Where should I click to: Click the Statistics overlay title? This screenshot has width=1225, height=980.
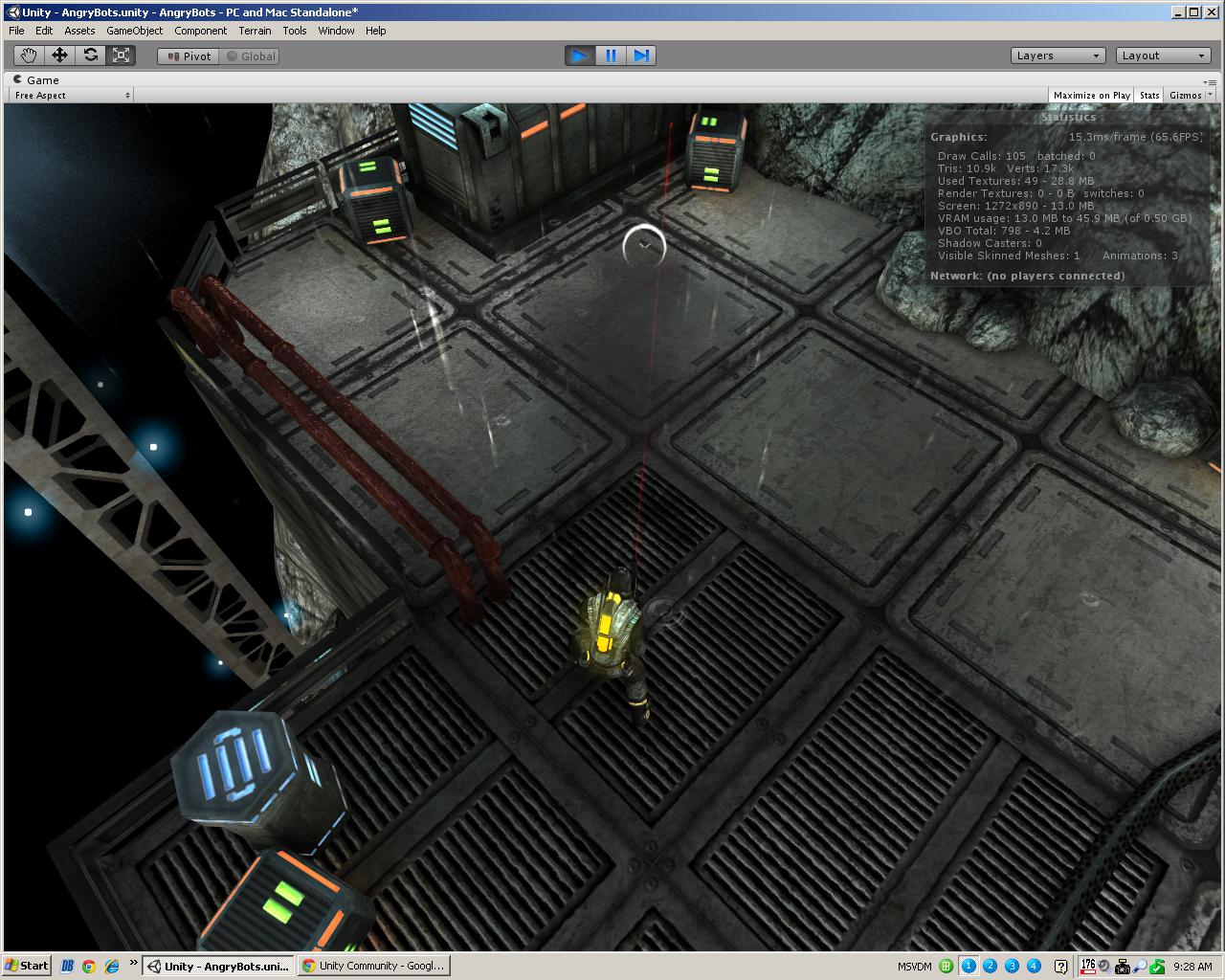1068,118
